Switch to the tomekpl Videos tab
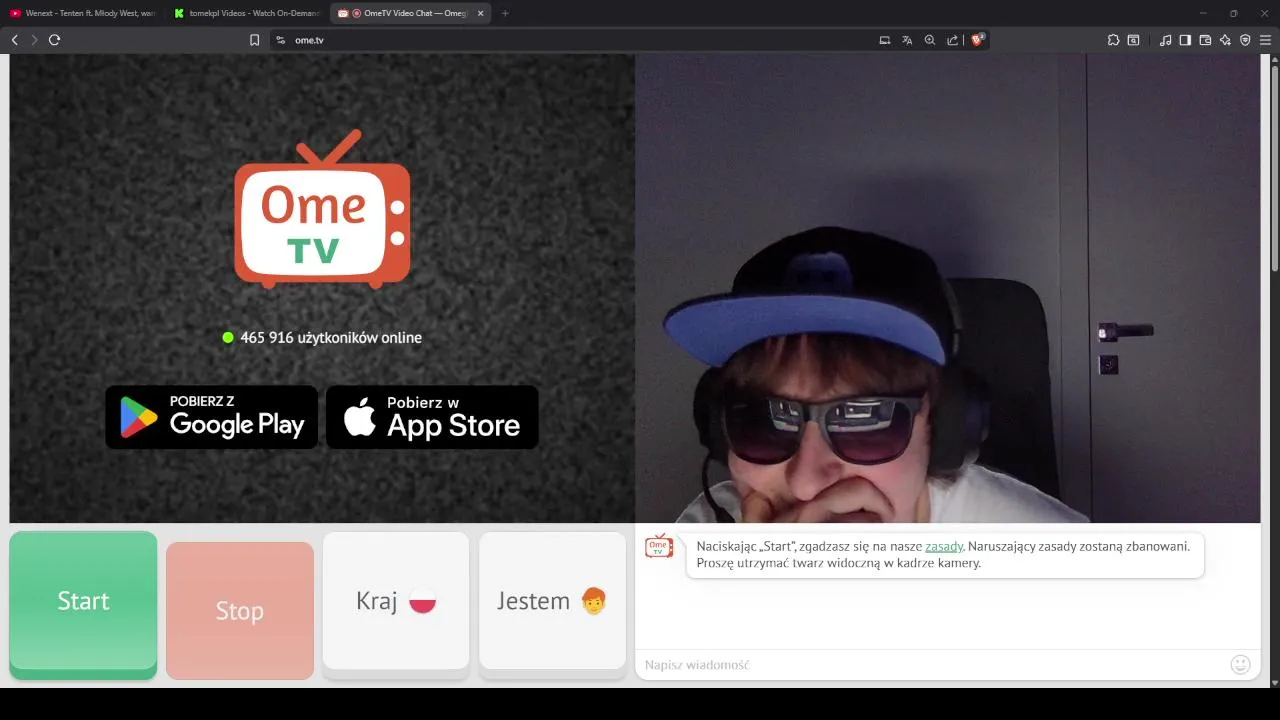1280x720 pixels. coord(246,13)
